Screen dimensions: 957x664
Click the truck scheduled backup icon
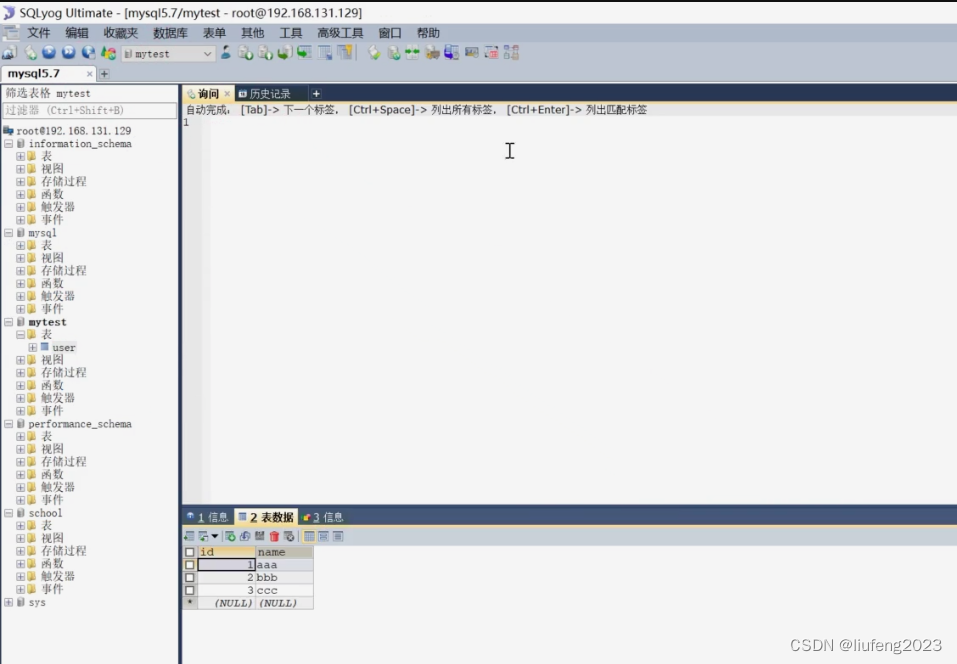click(432, 53)
